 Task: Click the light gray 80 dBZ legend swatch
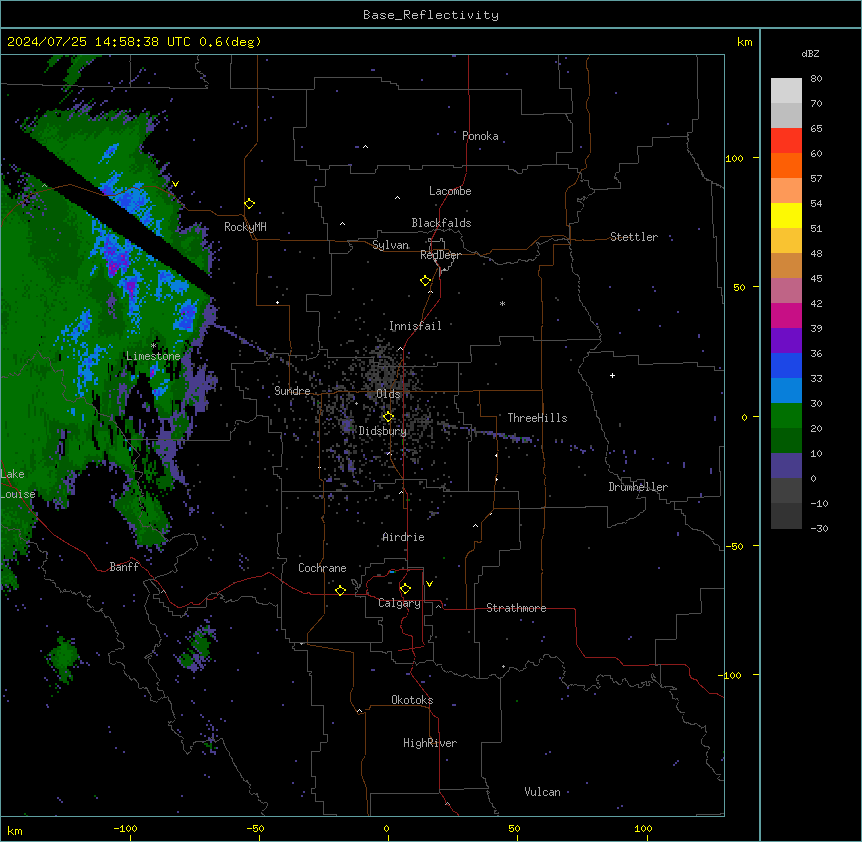tap(786, 91)
